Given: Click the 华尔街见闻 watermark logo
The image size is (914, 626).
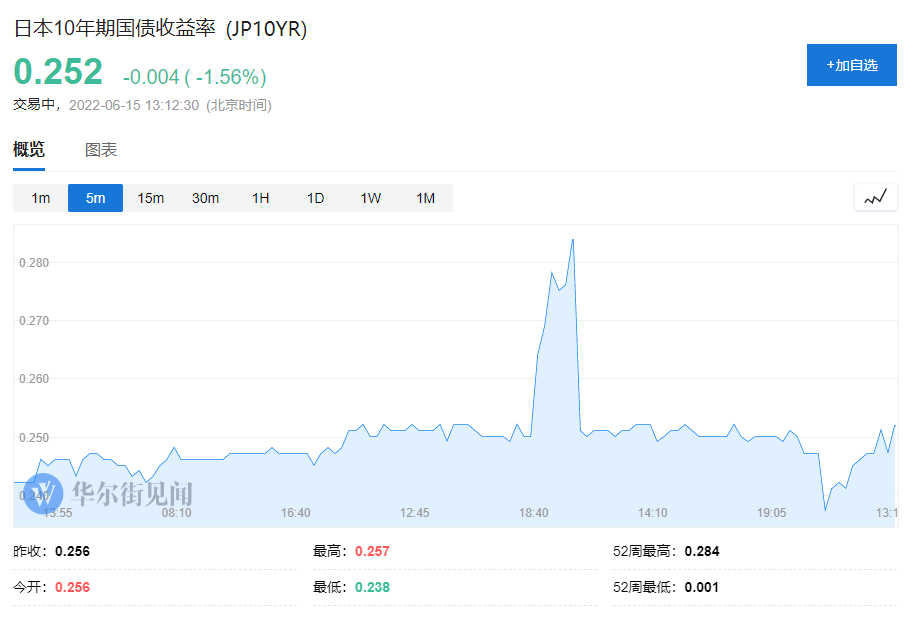Looking at the screenshot, I should 44,493.
